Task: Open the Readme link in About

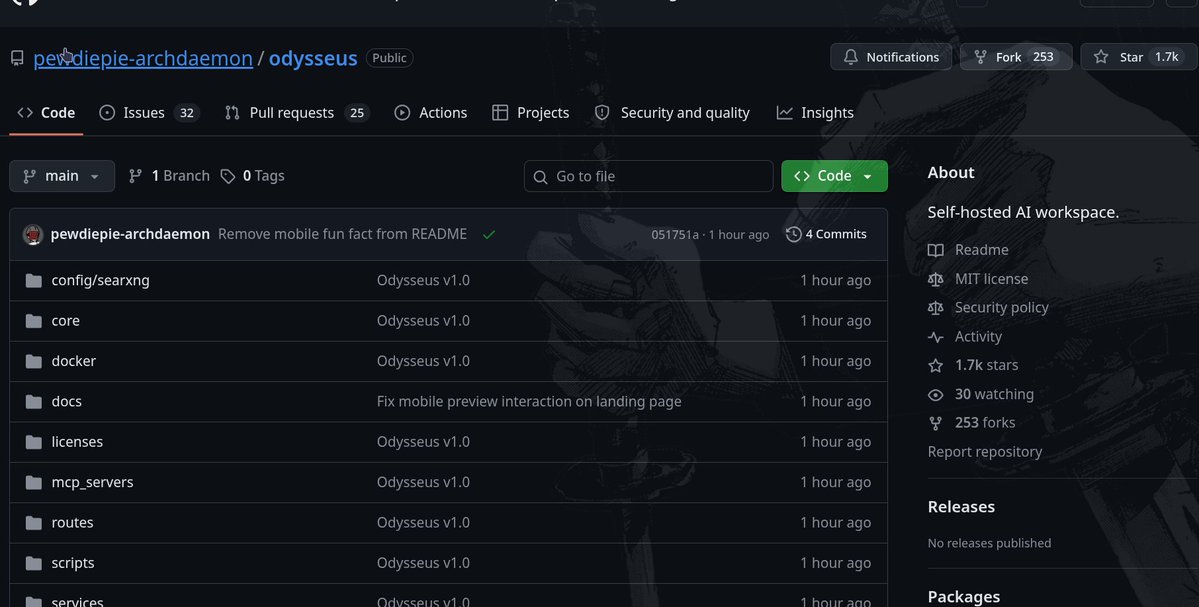Action: tap(981, 250)
